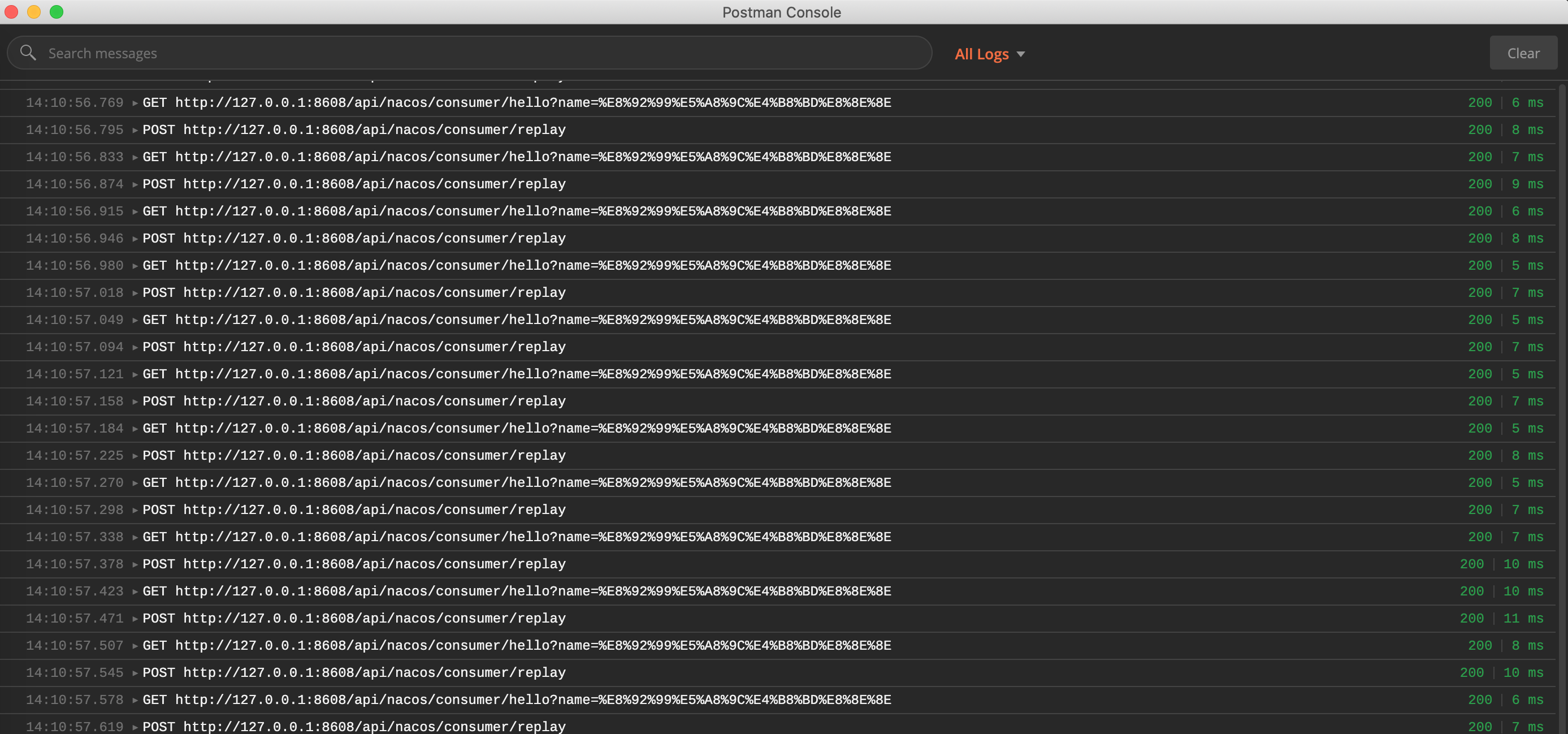Focus the Search messages field
The width and height of the screenshot is (1568, 734).
pyautogui.click(x=475, y=53)
